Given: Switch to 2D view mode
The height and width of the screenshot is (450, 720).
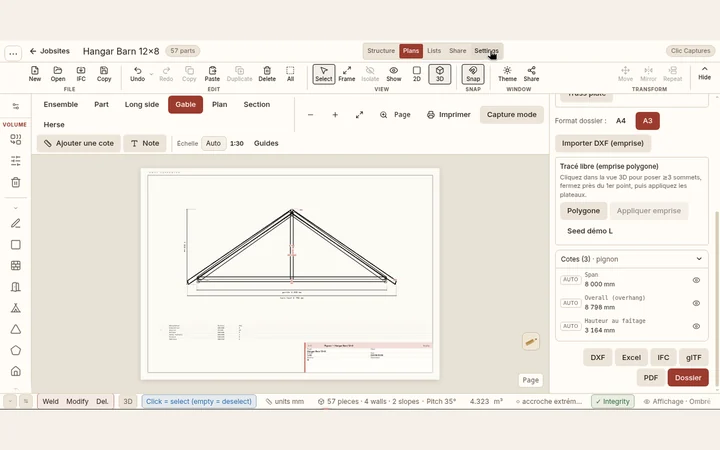Looking at the screenshot, I should click(416, 73).
